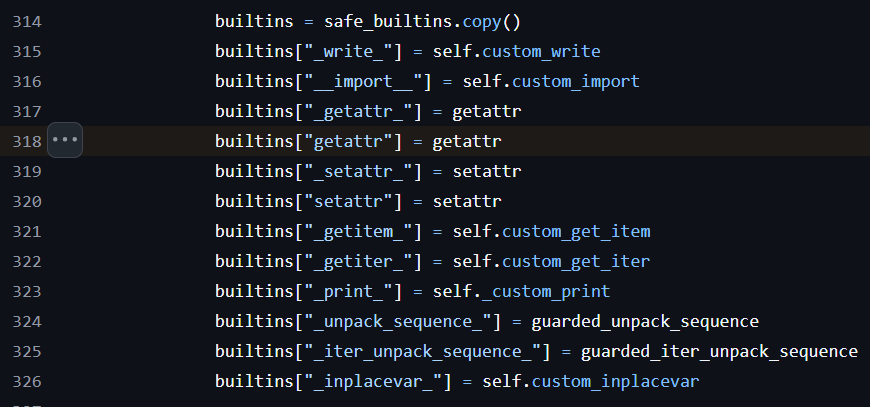Click guarded_iter_unpack_sequence on line 325
Viewport: 870px width, 407px height.
719,351
